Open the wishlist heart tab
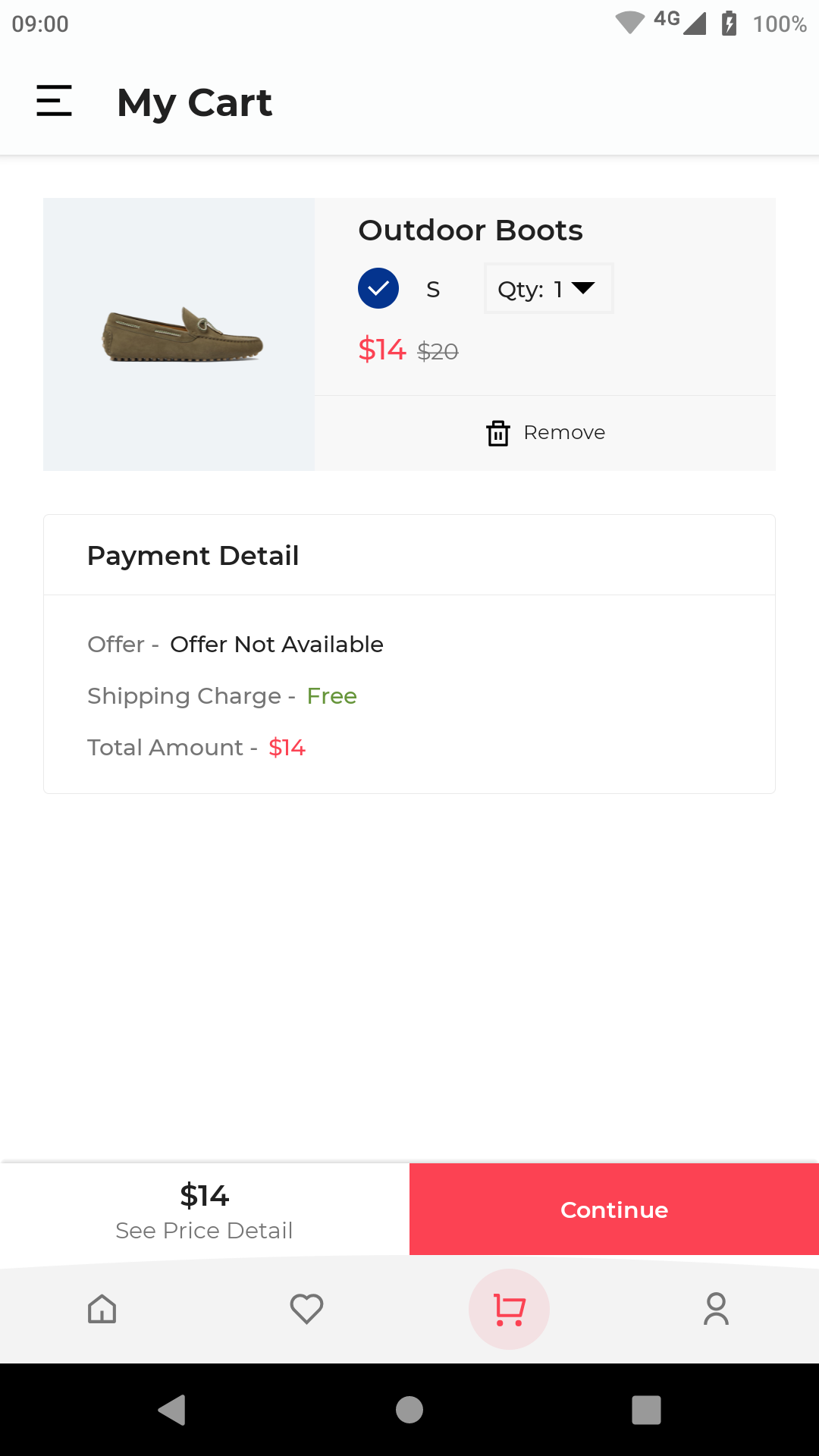The width and height of the screenshot is (819, 1456). [x=307, y=1309]
